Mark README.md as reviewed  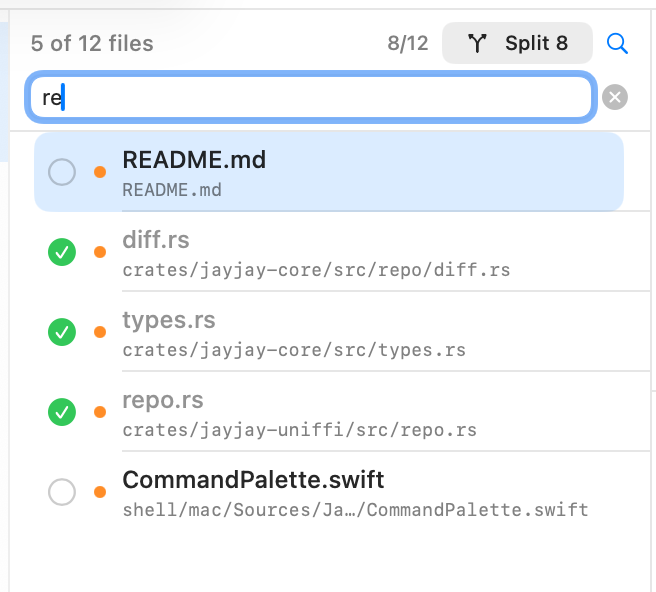pos(62,172)
